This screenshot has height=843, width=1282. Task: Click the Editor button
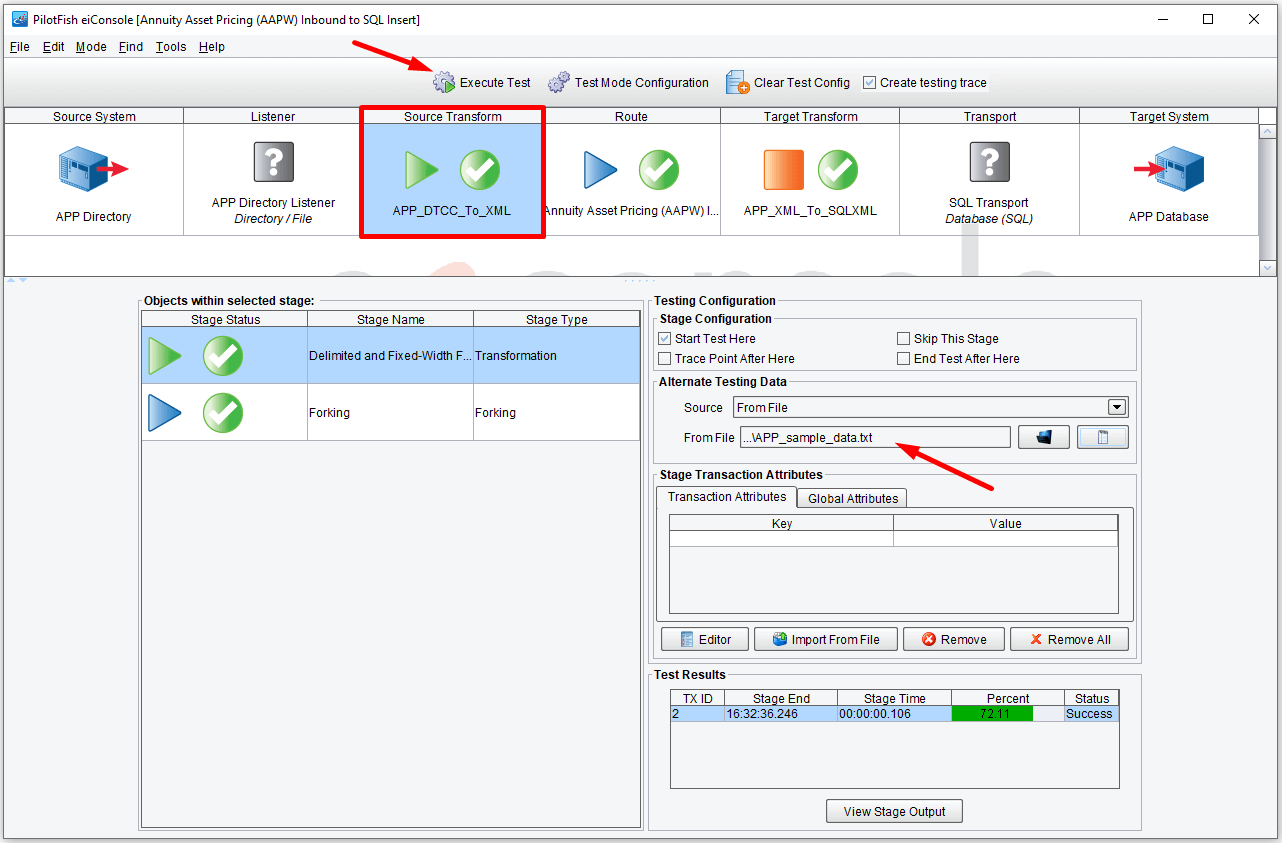(x=706, y=639)
